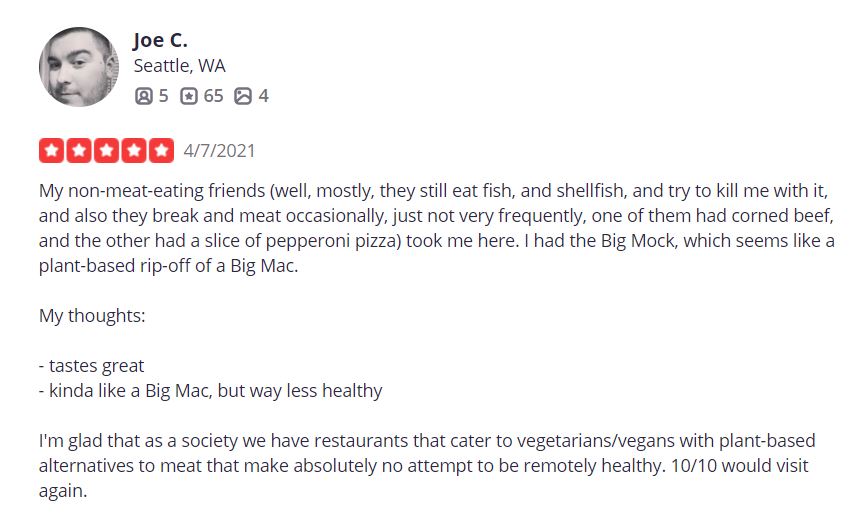Viewport: 850px width, 518px height.
Task: Click the friends icon beside 5
Action: coord(143,96)
